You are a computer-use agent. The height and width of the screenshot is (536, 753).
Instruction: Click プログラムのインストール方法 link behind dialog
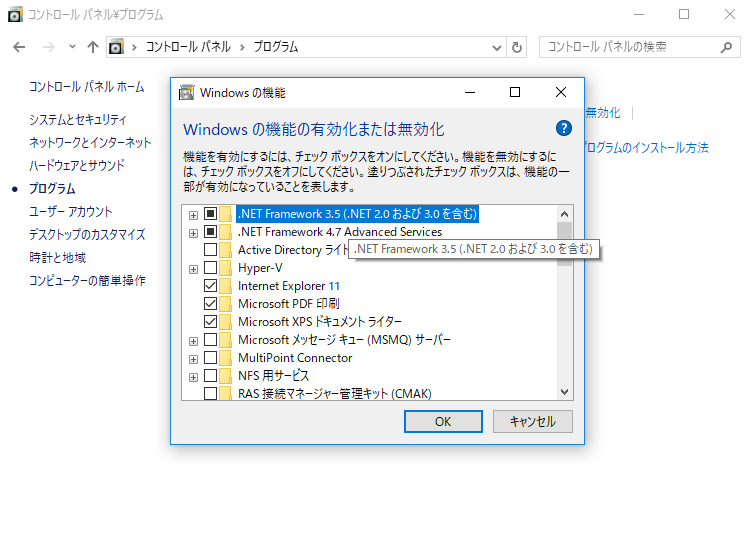tap(646, 147)
